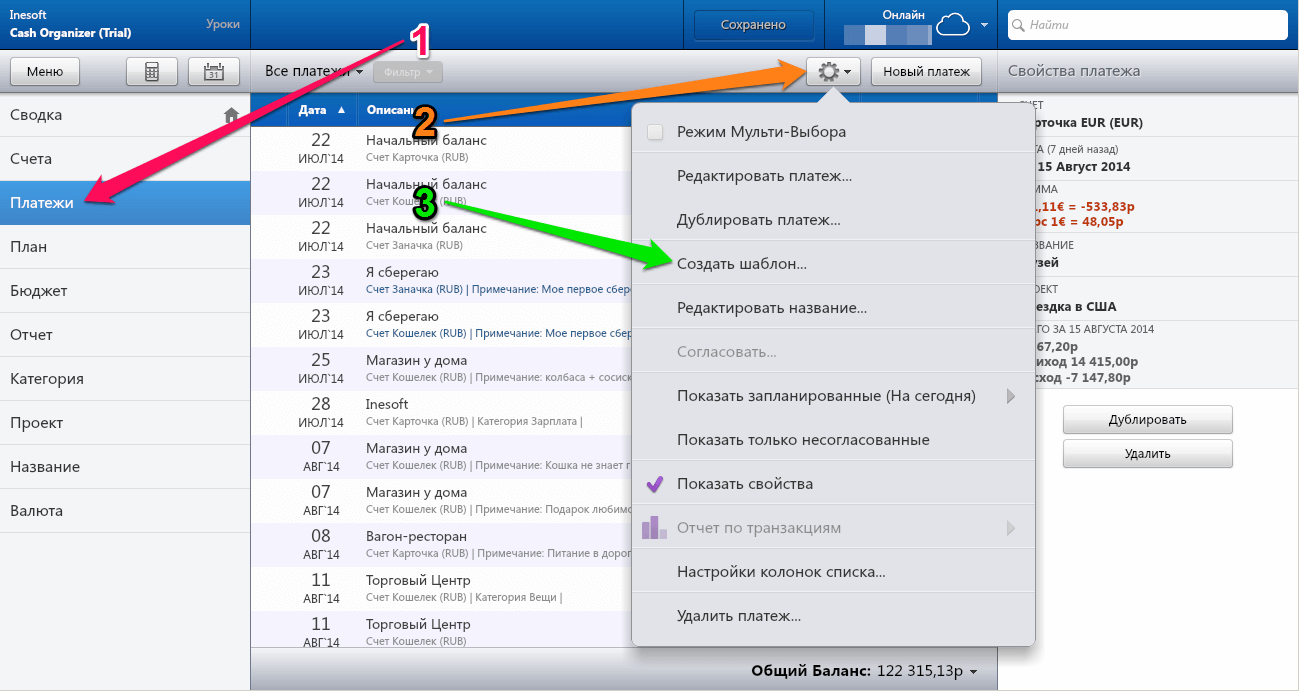This screenshot has height=691, width=1299.
Task: Choose Редактировать платеж... from the menu
Action: pos(834,176)
